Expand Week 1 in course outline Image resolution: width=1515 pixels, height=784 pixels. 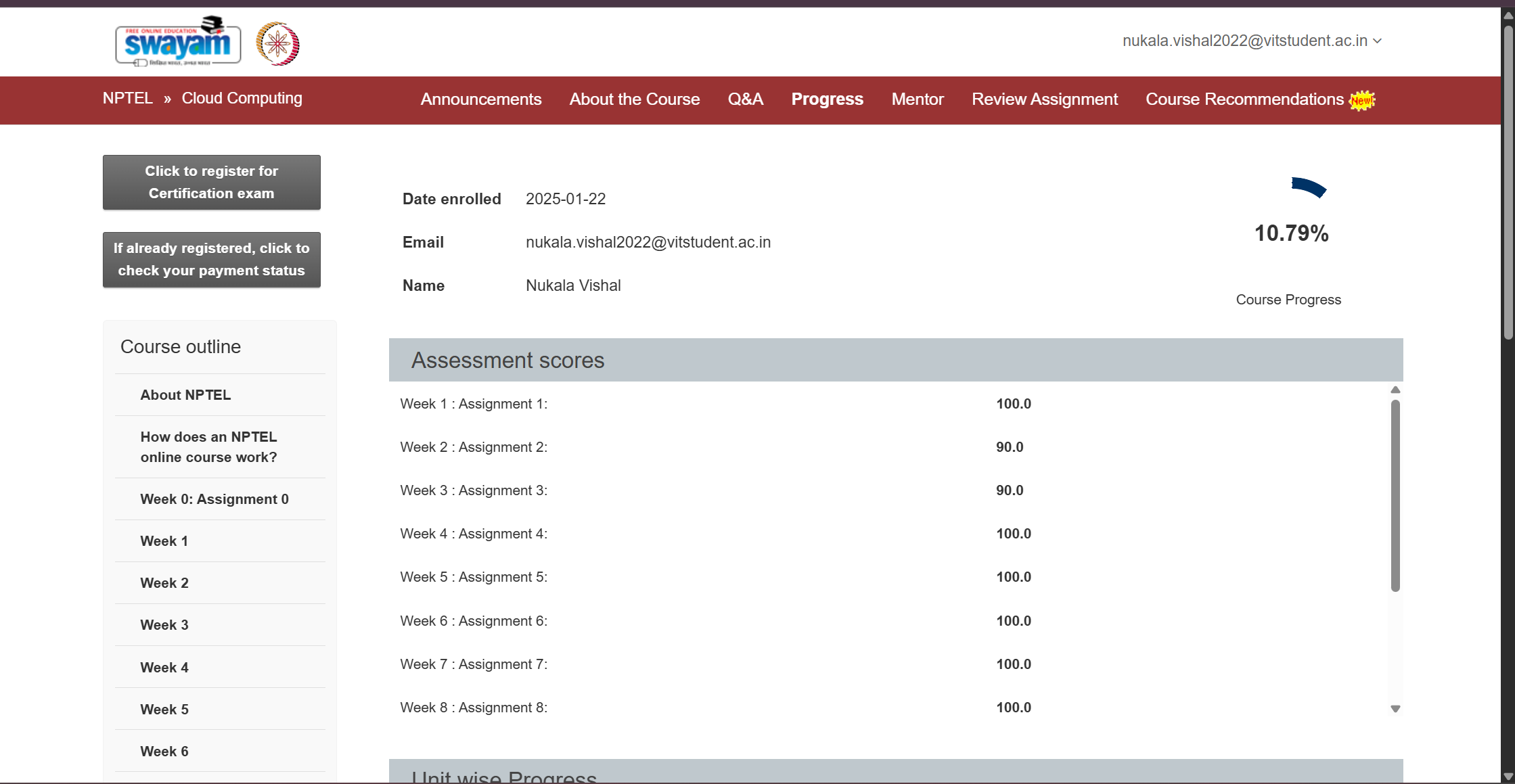pyautogui.click(x=164, y=541)
